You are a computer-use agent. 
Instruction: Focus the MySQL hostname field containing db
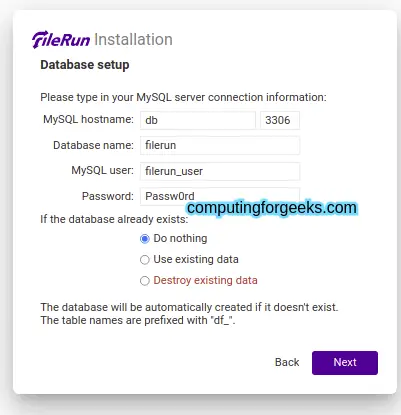coord(198,120)
